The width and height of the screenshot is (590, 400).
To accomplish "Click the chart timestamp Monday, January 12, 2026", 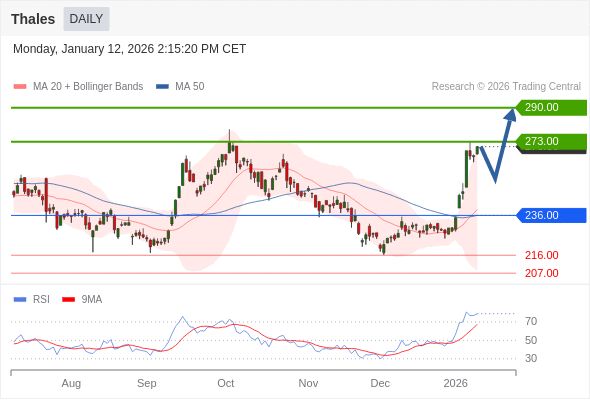I will [129, 49].
